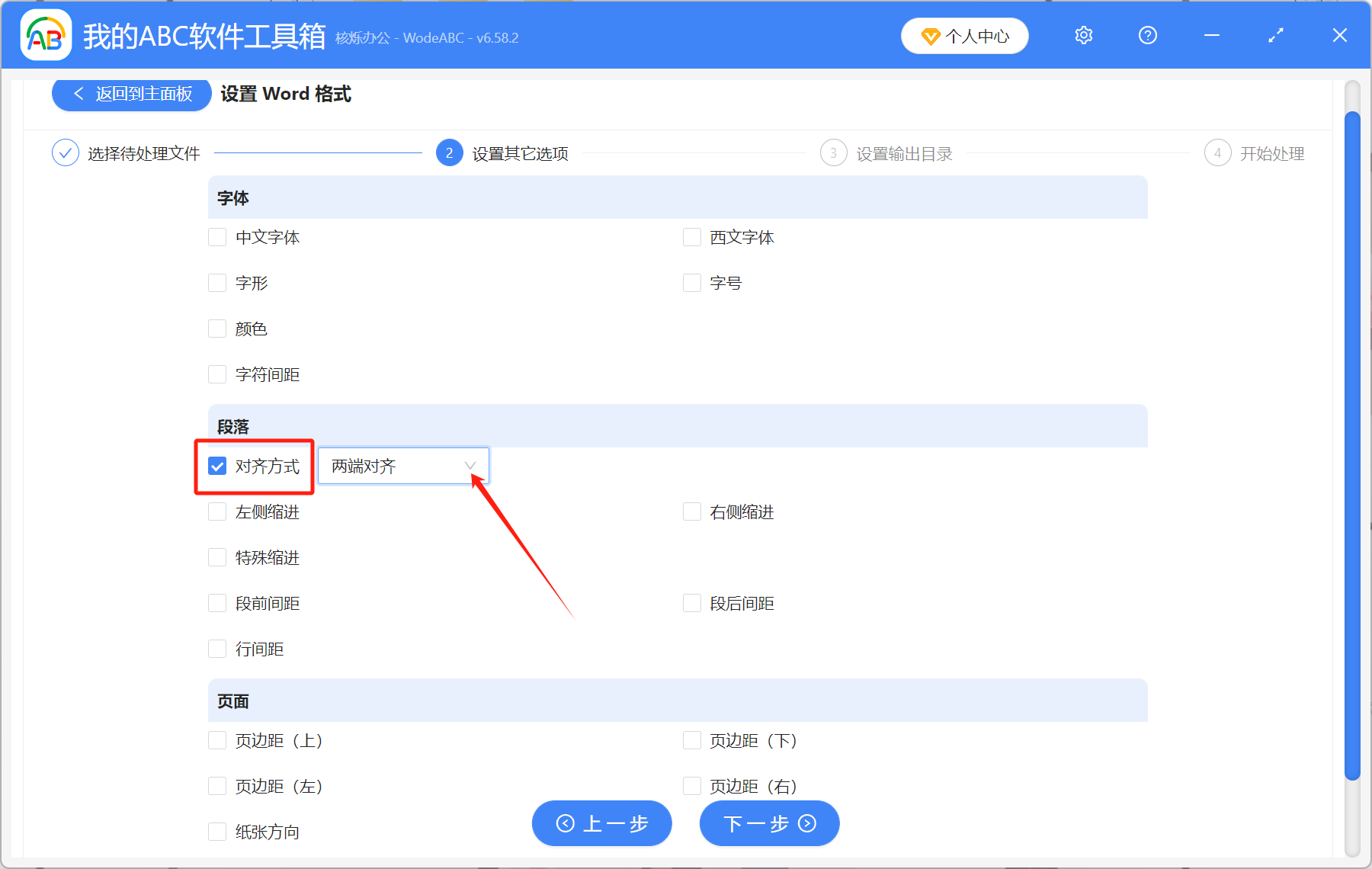Select the 设置输出目录 step label

906,152
